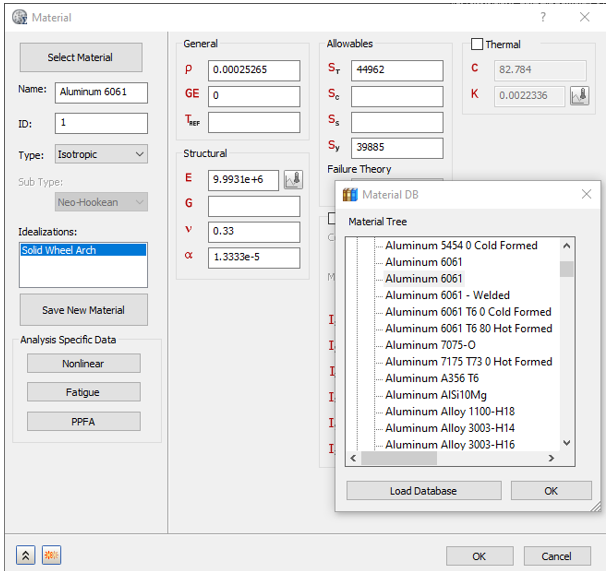Click OK in the Material dialog
This screenshot has height=571, width=608.
479,556
